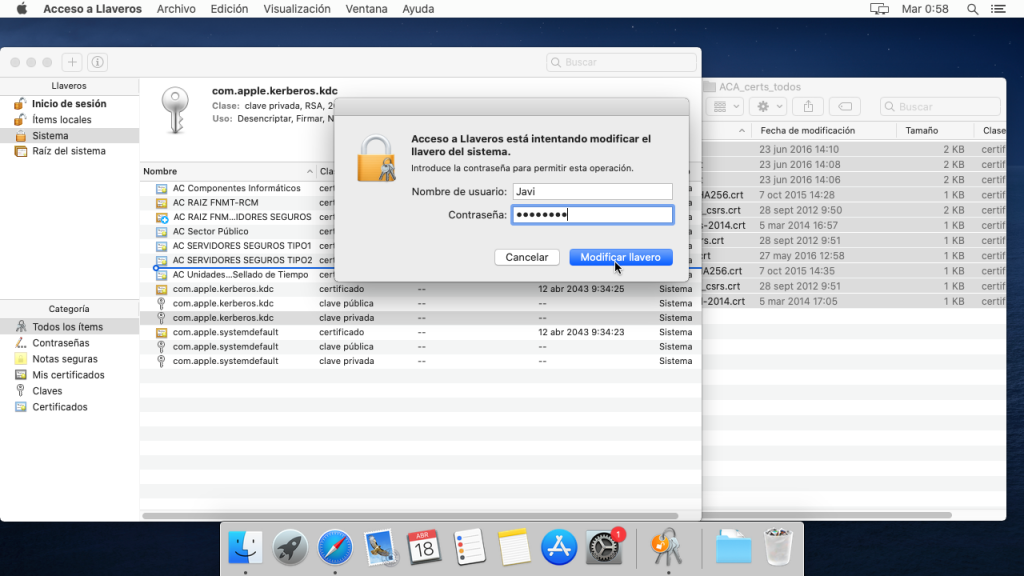Select the Sistema keychain
The width and height of the screenshot is (1024, 576).
point(69,135)
